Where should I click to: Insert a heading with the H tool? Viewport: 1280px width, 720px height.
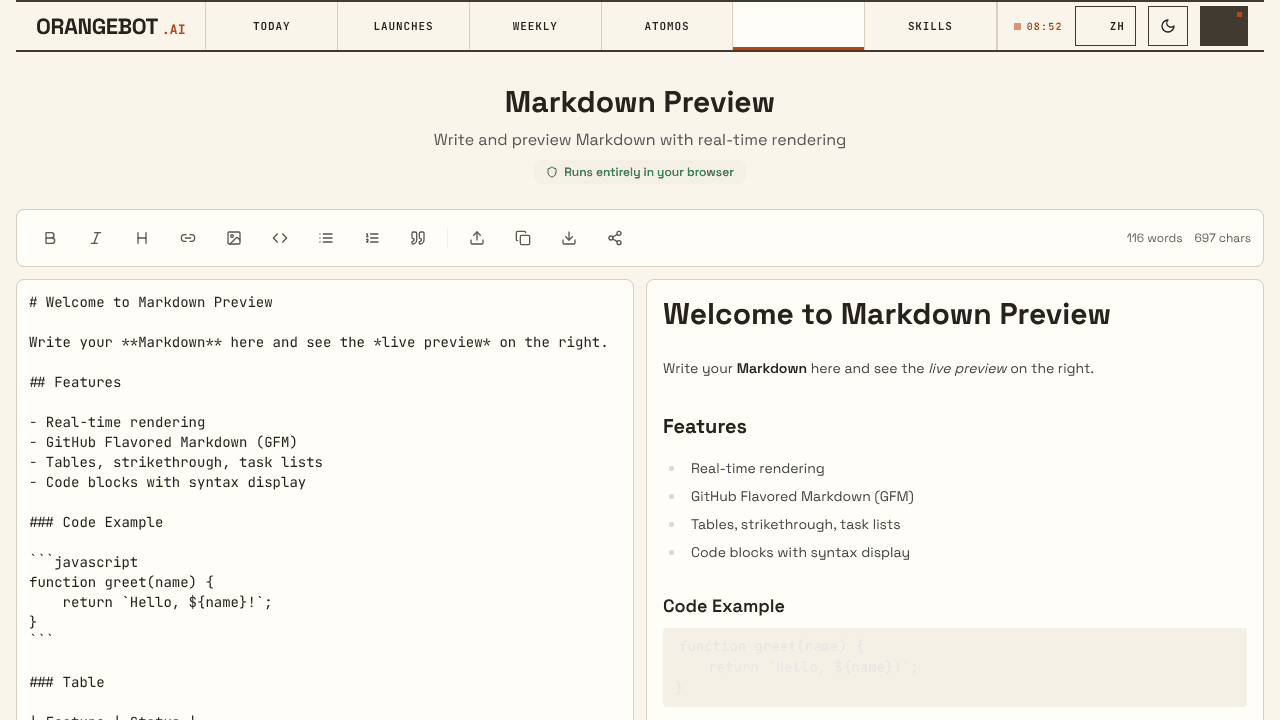[x=142, y=238]
